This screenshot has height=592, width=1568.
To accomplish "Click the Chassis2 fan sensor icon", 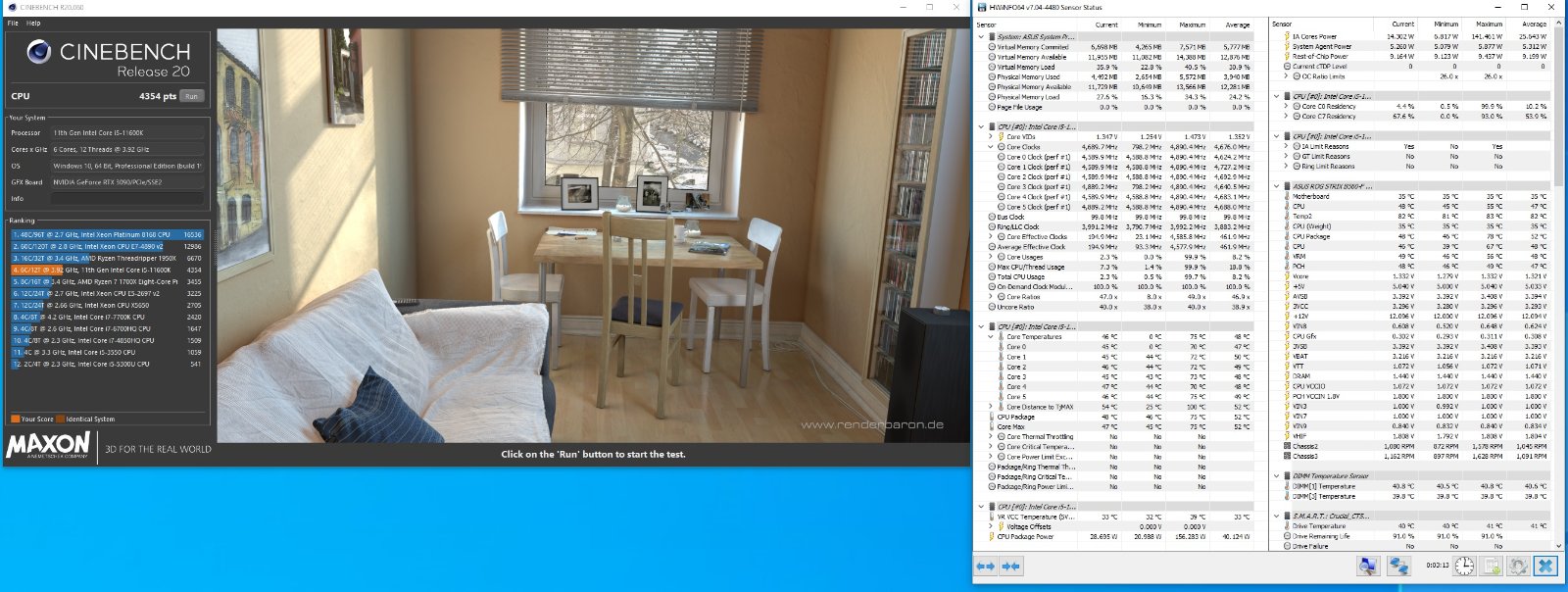I will click(1287, 446).
